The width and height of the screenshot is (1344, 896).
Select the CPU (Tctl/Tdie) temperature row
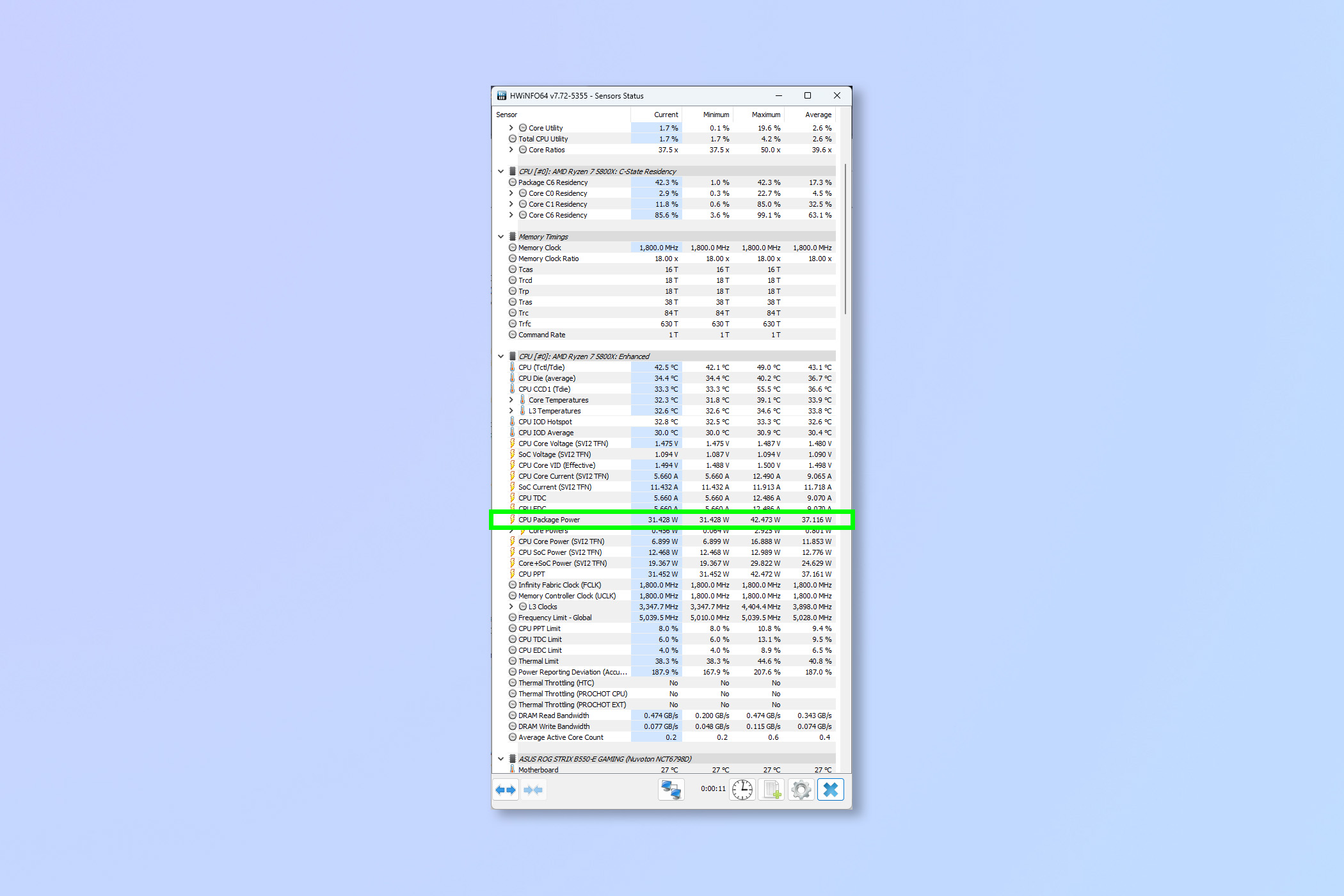(541, 367)
